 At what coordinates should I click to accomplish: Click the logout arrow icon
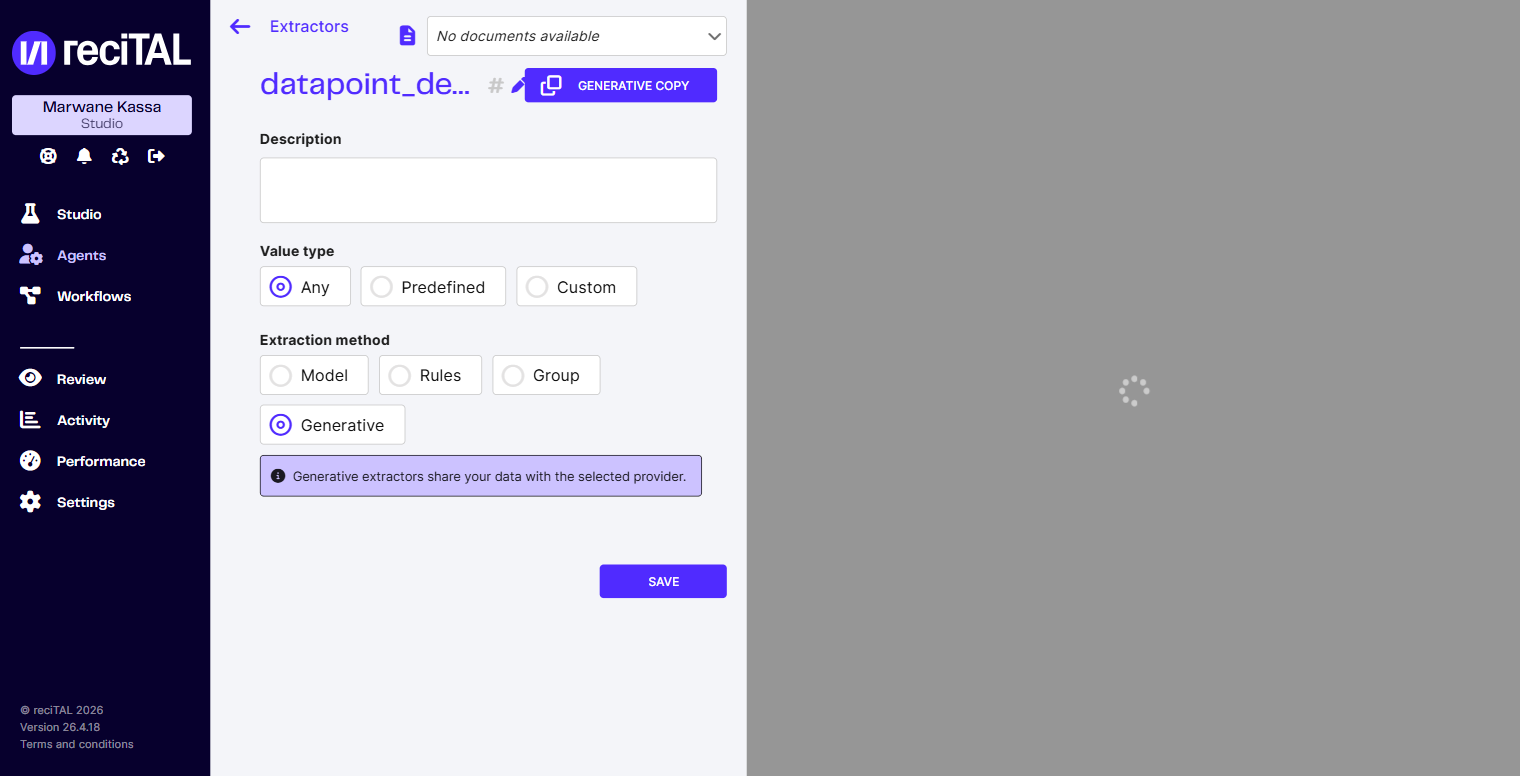click(x=156, y=156)
